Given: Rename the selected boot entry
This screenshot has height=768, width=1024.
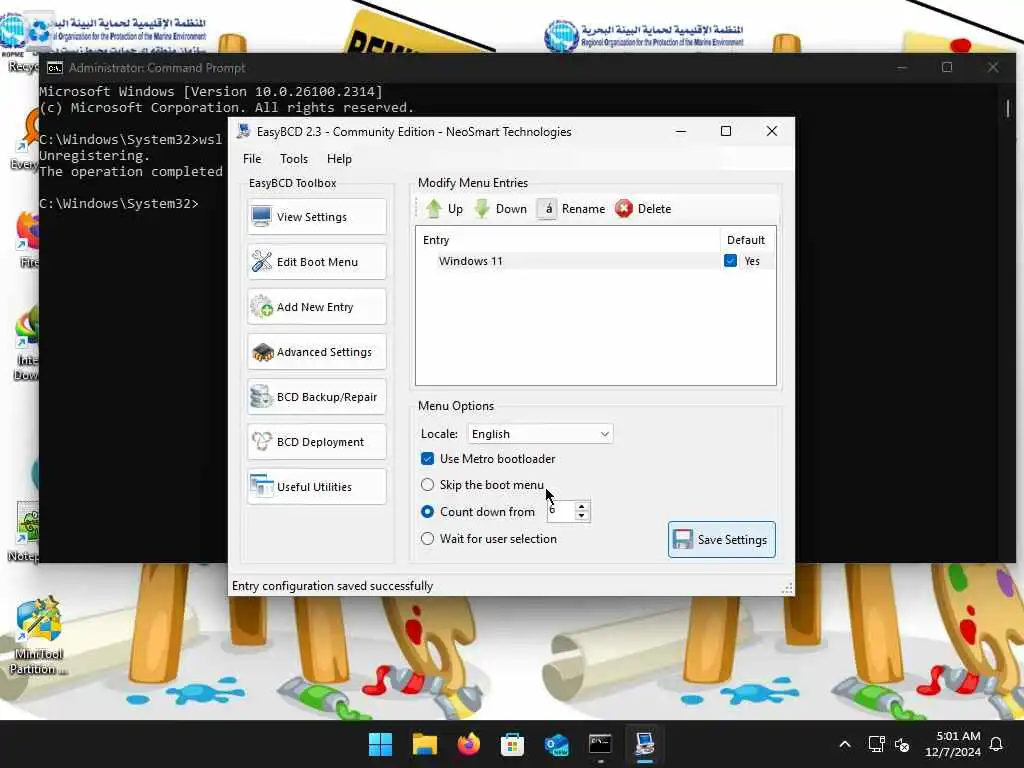Looking at the screenshot, I should coord(571,209).
